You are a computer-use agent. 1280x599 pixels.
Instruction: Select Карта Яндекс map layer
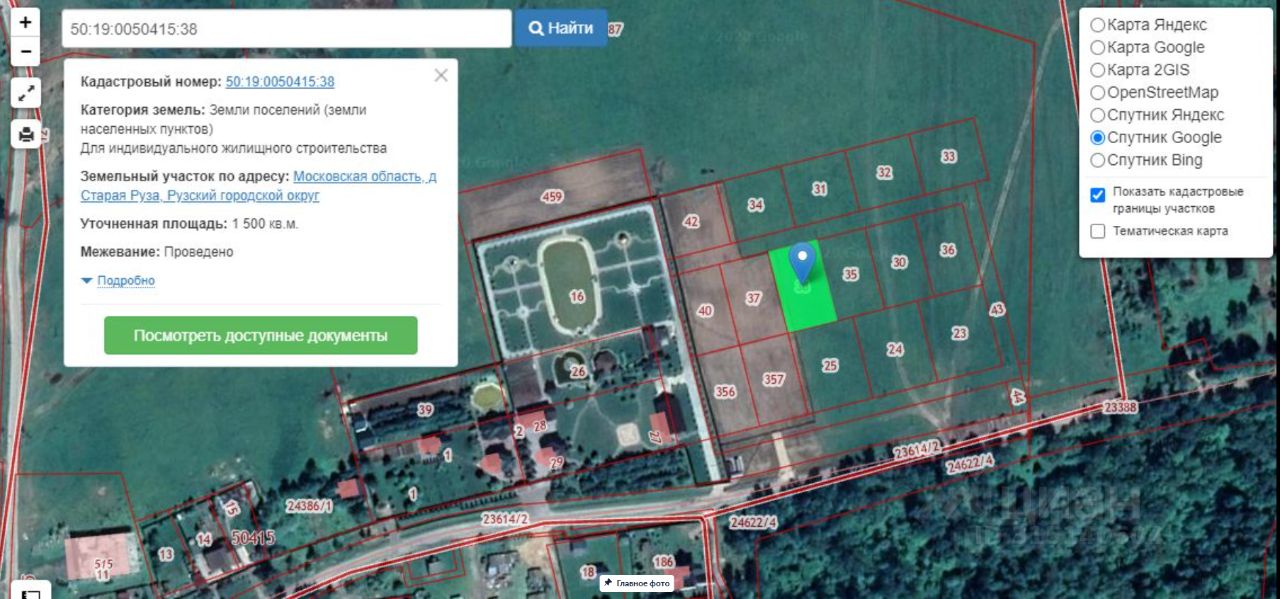(1097, 25)
